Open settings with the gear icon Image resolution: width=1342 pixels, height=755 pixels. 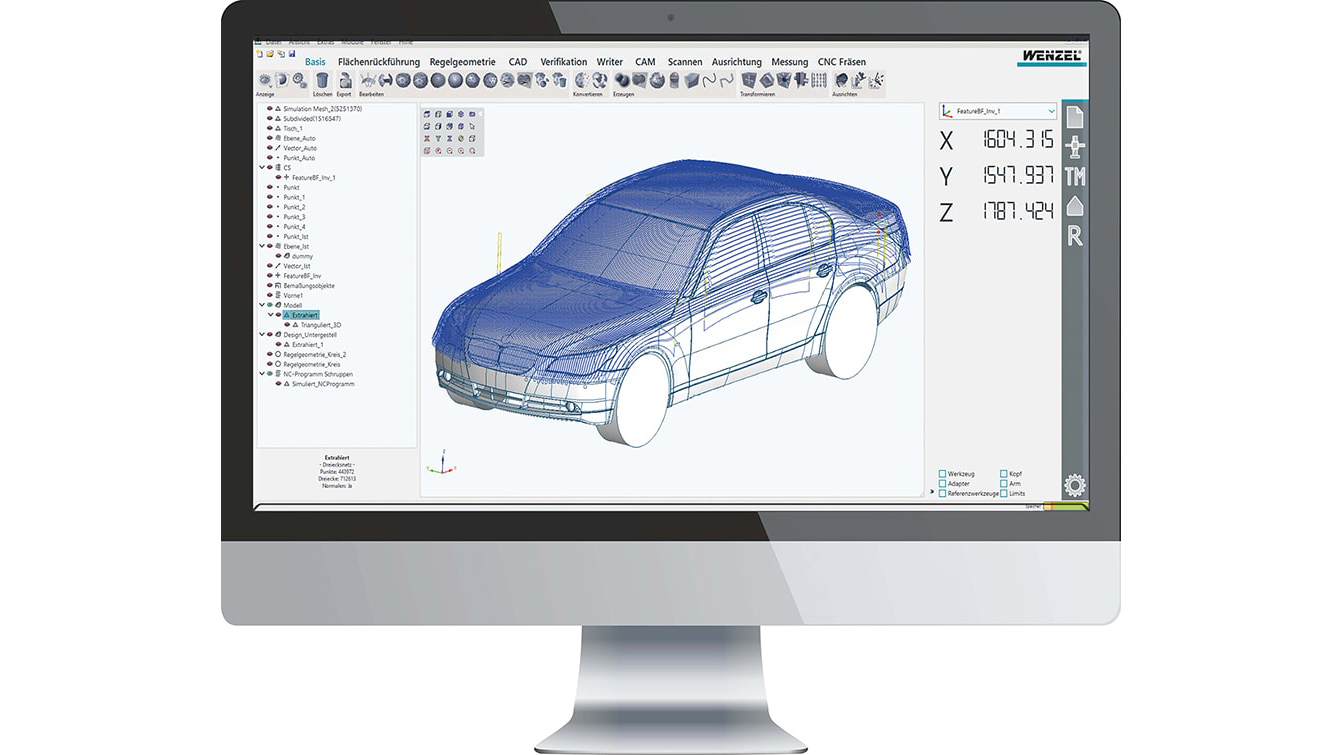[1075, 486]
